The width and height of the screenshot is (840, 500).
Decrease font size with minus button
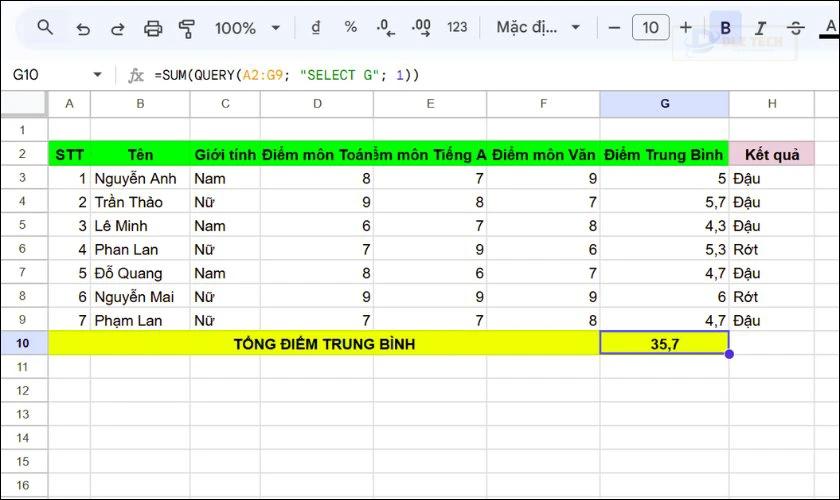(x=614, y=27)
